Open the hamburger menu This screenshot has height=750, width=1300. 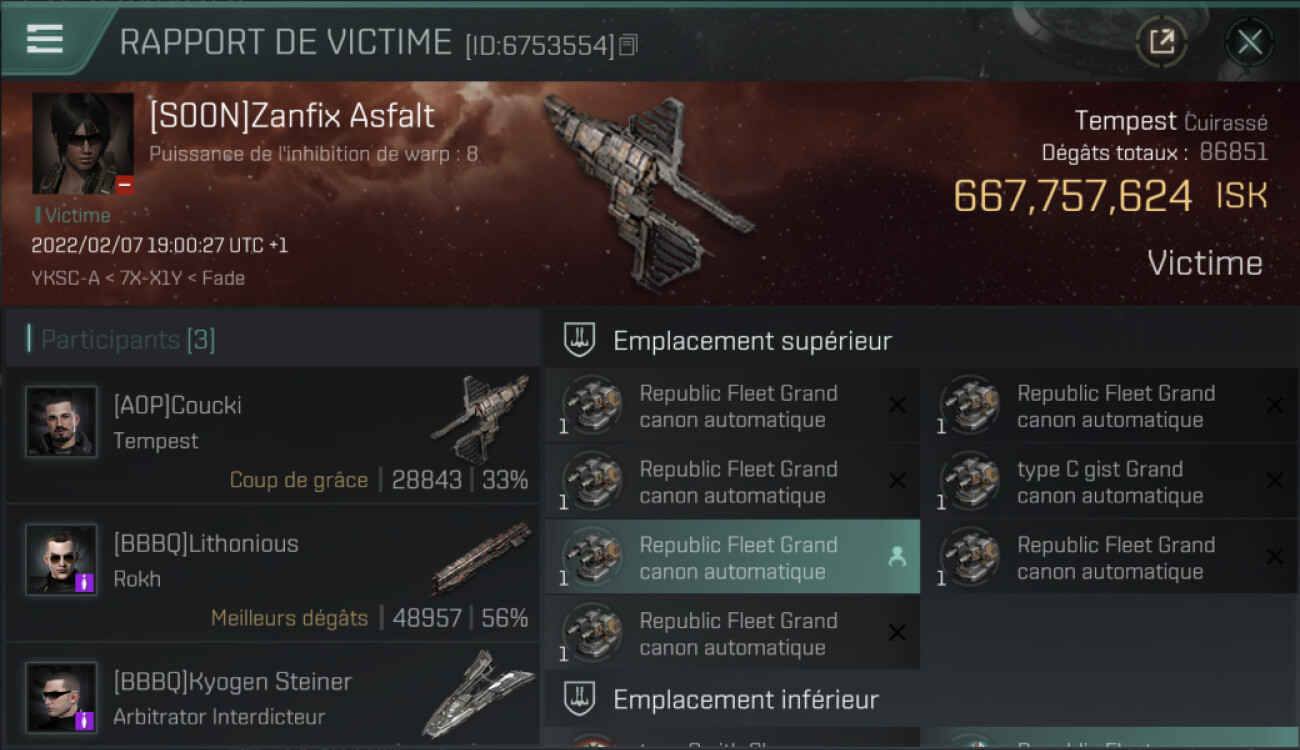(x=45, y=40)
